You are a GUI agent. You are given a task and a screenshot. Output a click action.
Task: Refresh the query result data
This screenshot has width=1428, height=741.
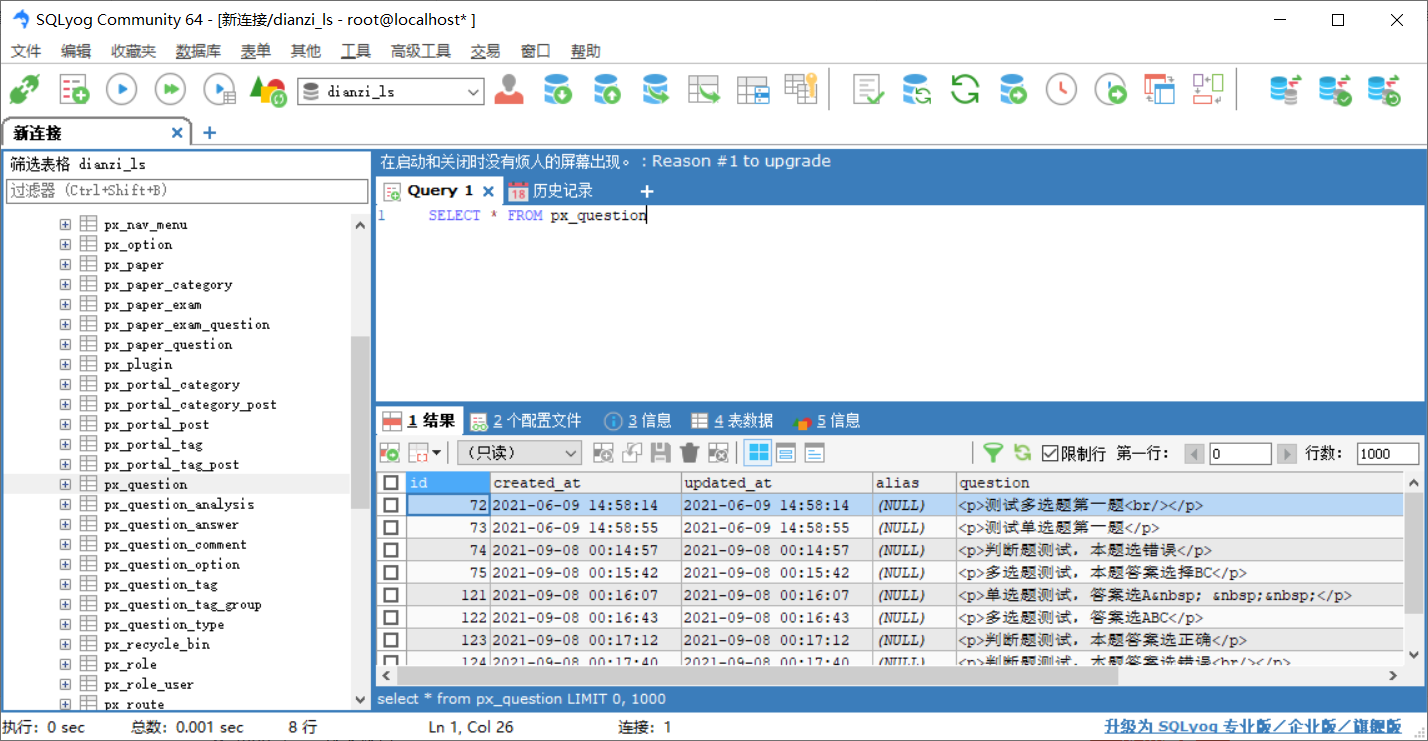[x=1022, y=453]
